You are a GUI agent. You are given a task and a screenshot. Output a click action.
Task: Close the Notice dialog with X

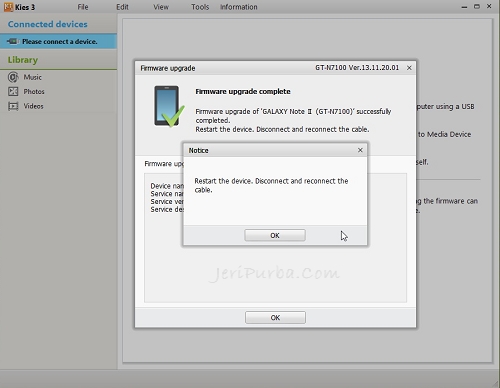[x=360, y=150]
